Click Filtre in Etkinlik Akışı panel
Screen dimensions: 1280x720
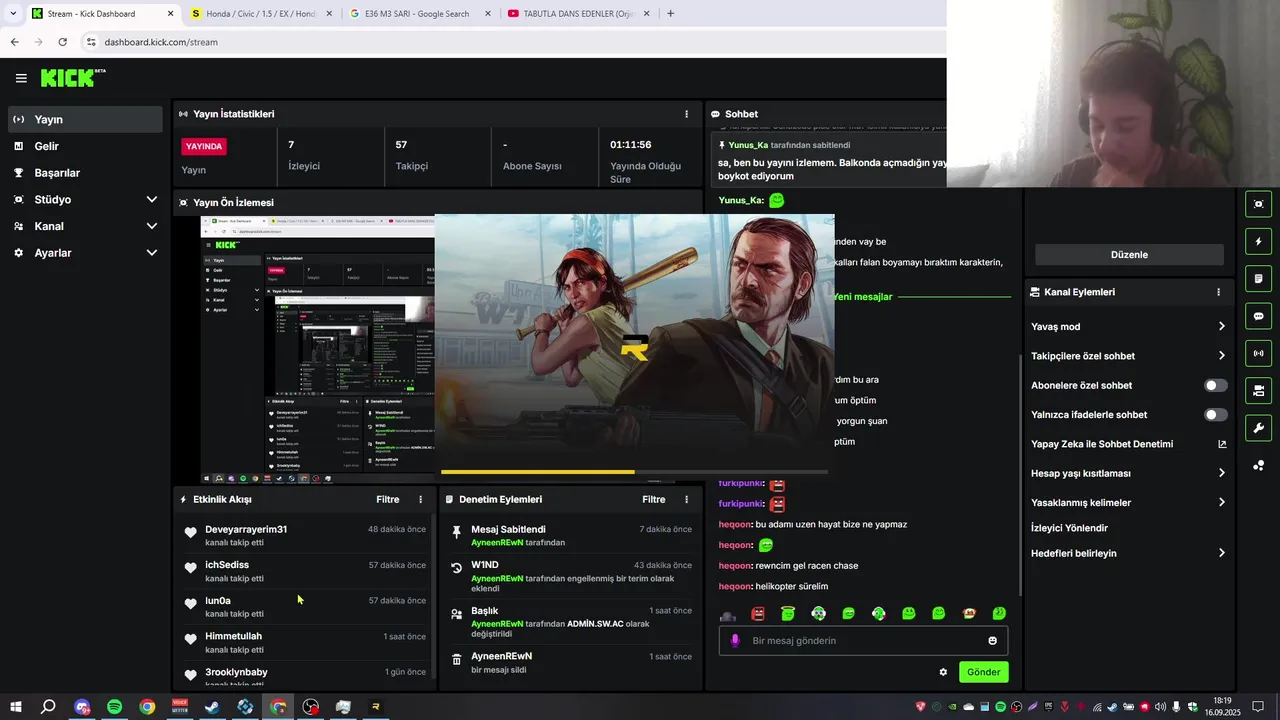pyautogui.click(x=387, y=499)
